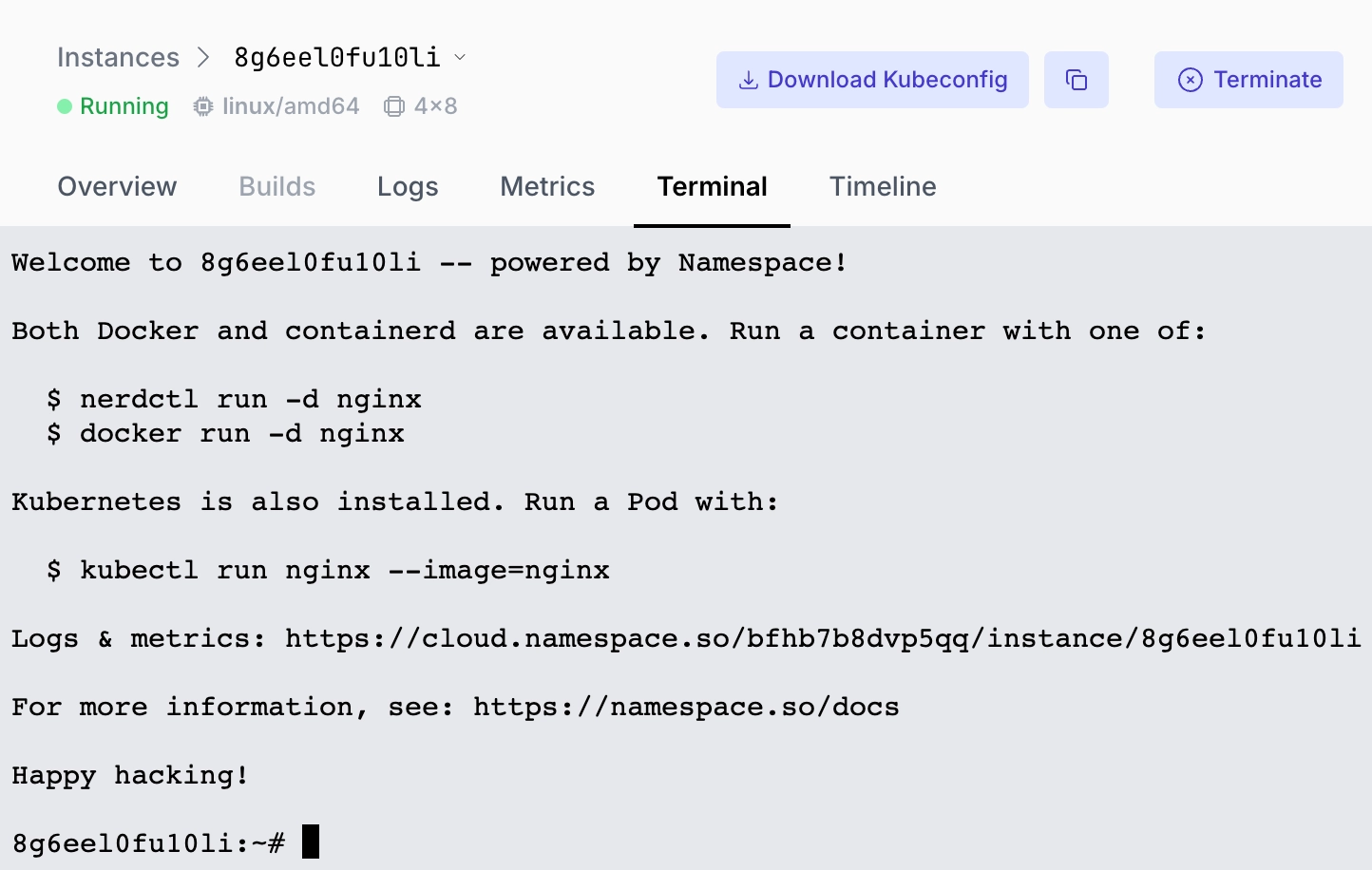Click the 'Welcome to 8g6eel0fu10li' terminal line
Viewport: 1372px width, 870px height.
(429, 263)
